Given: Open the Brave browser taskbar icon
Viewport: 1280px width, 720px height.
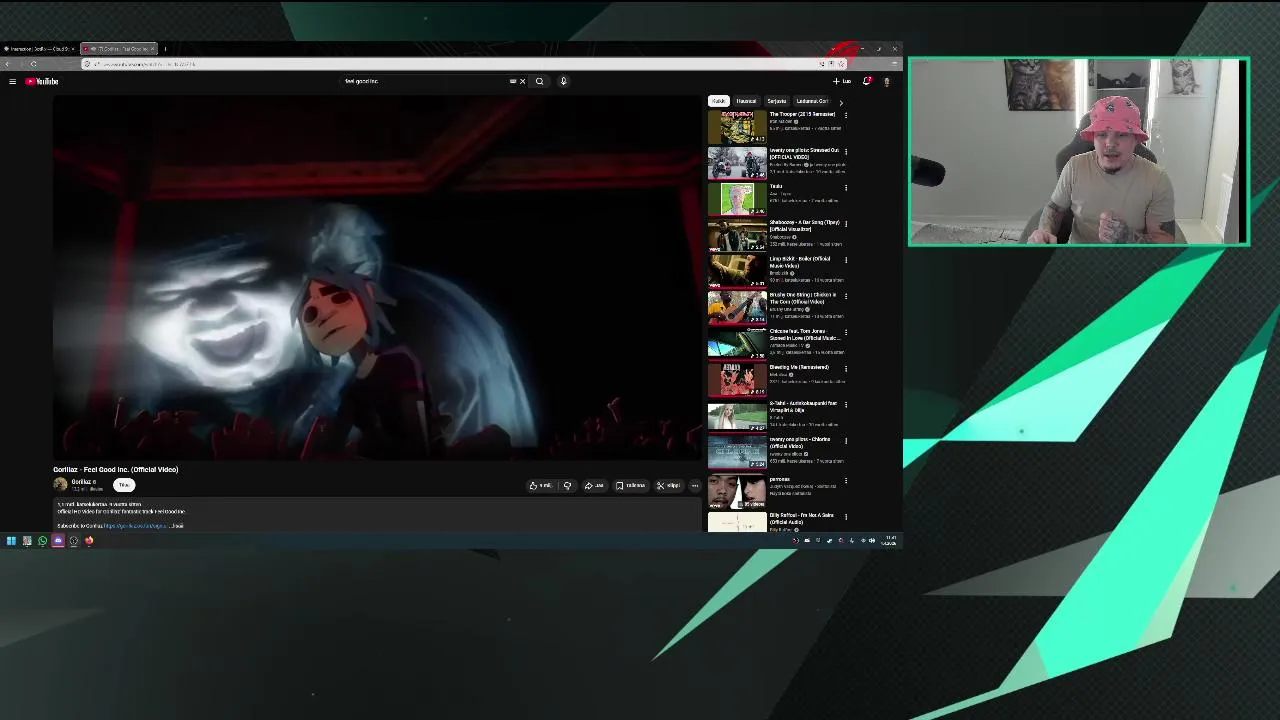Looking at the screenshot, I should coord(89,541).
